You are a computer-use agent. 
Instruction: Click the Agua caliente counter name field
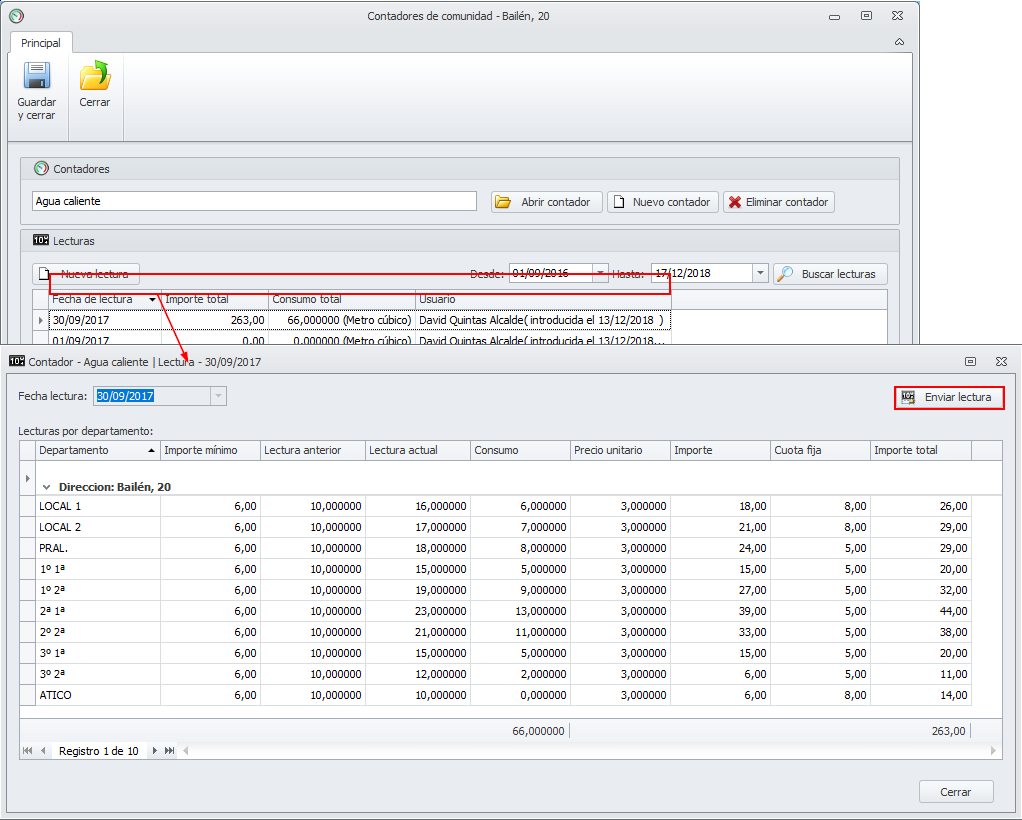254,201
